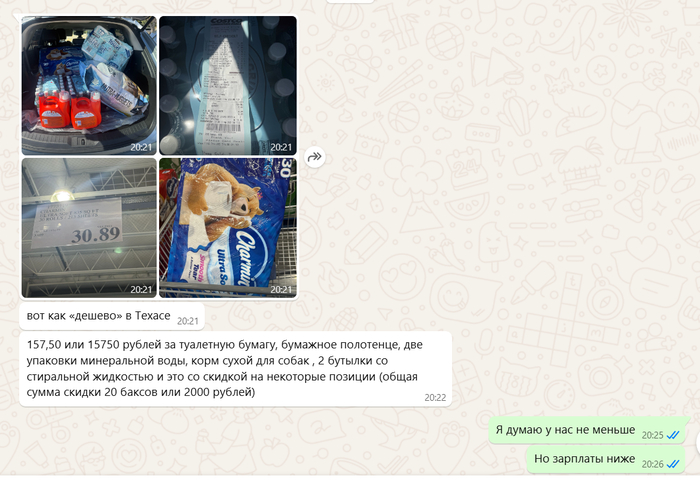The height and width of the screenshot is (481, 700).
Task: Click blue read checkmarks on "Я думаю у нас не меньше"
Action: (x=673, y=435)
